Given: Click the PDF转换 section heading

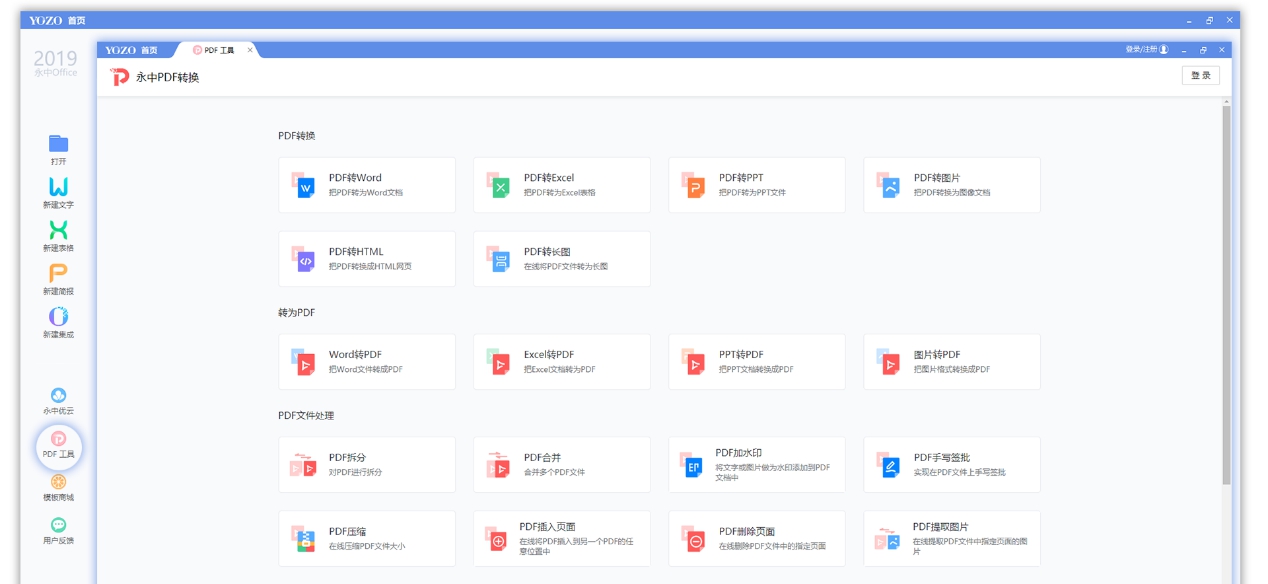Looking at the screenshot, I should pyautogui.click(x=297, y=136).
